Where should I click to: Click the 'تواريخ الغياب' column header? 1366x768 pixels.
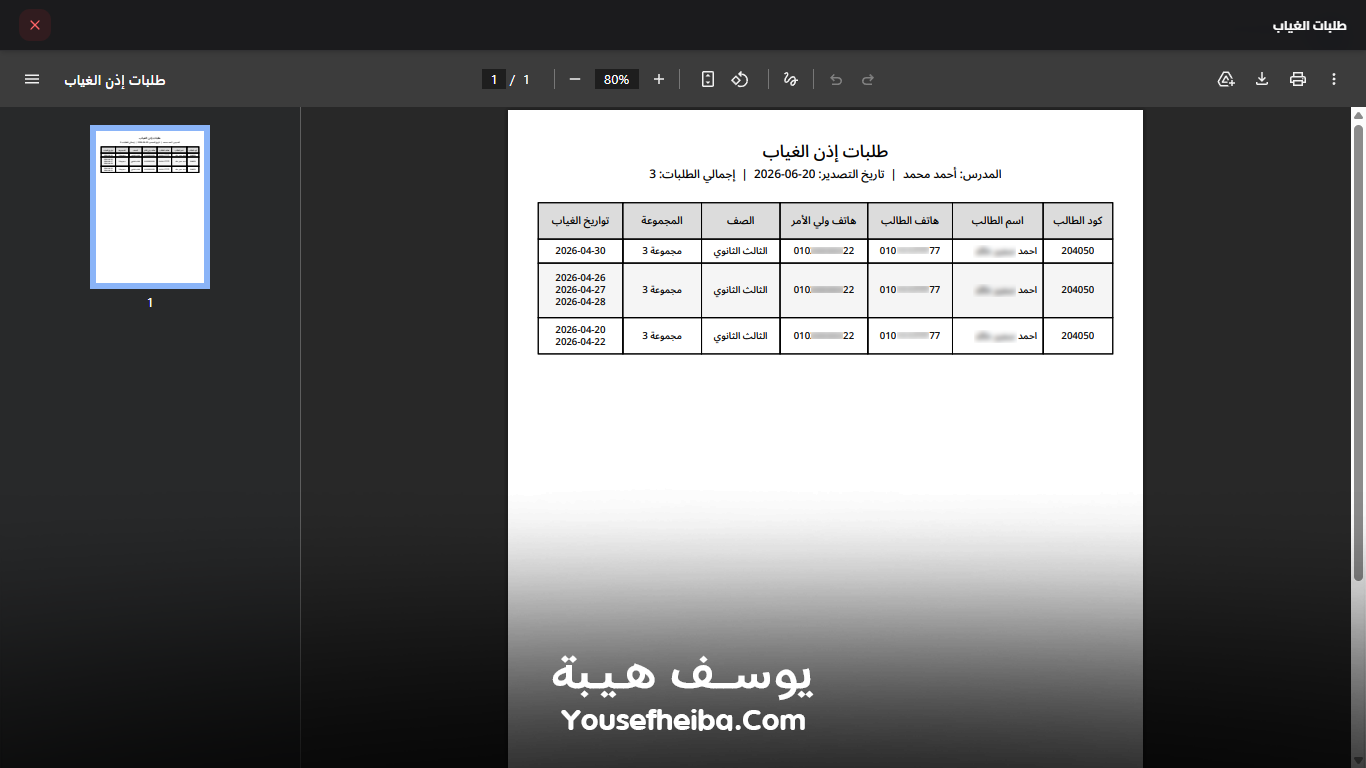580,220
